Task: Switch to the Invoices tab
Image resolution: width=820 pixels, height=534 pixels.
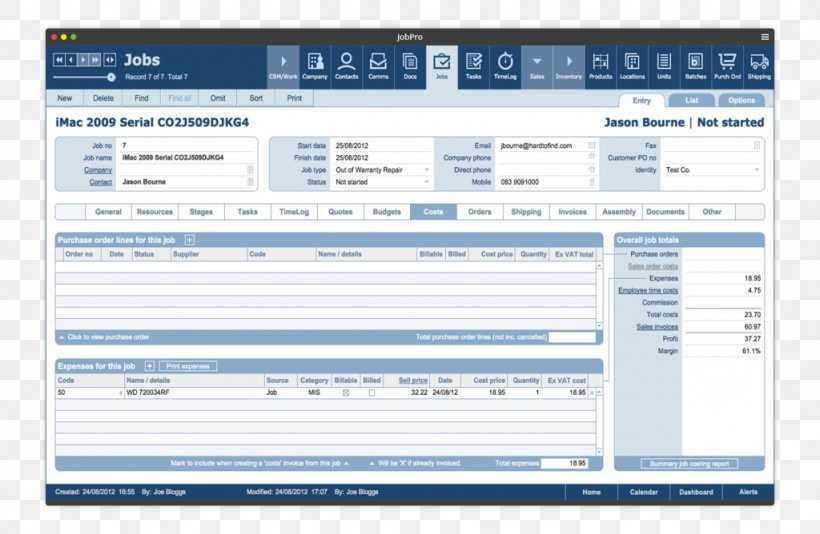Action: (573, 212)
